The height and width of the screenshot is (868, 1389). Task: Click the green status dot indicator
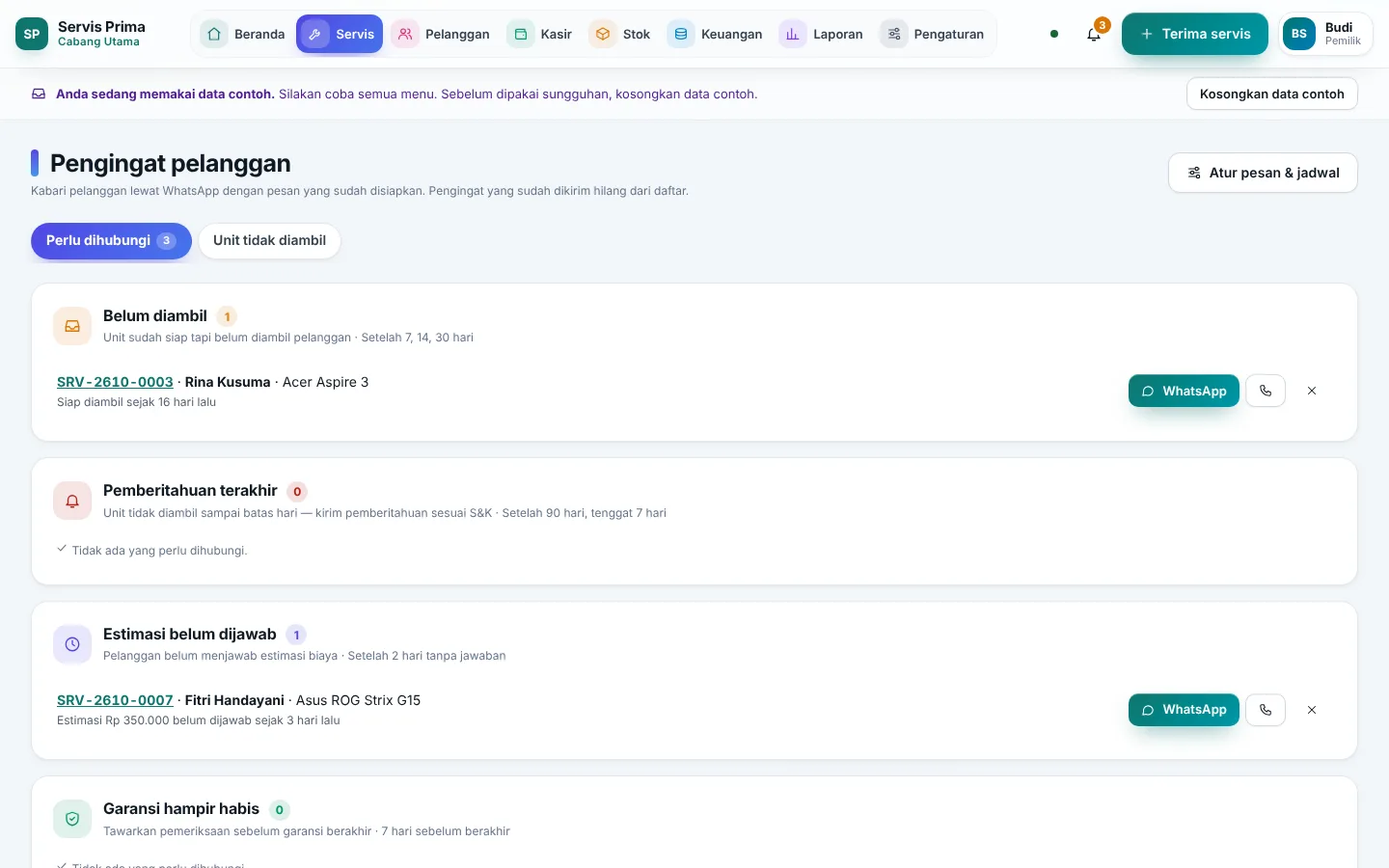click(1054, 34)
